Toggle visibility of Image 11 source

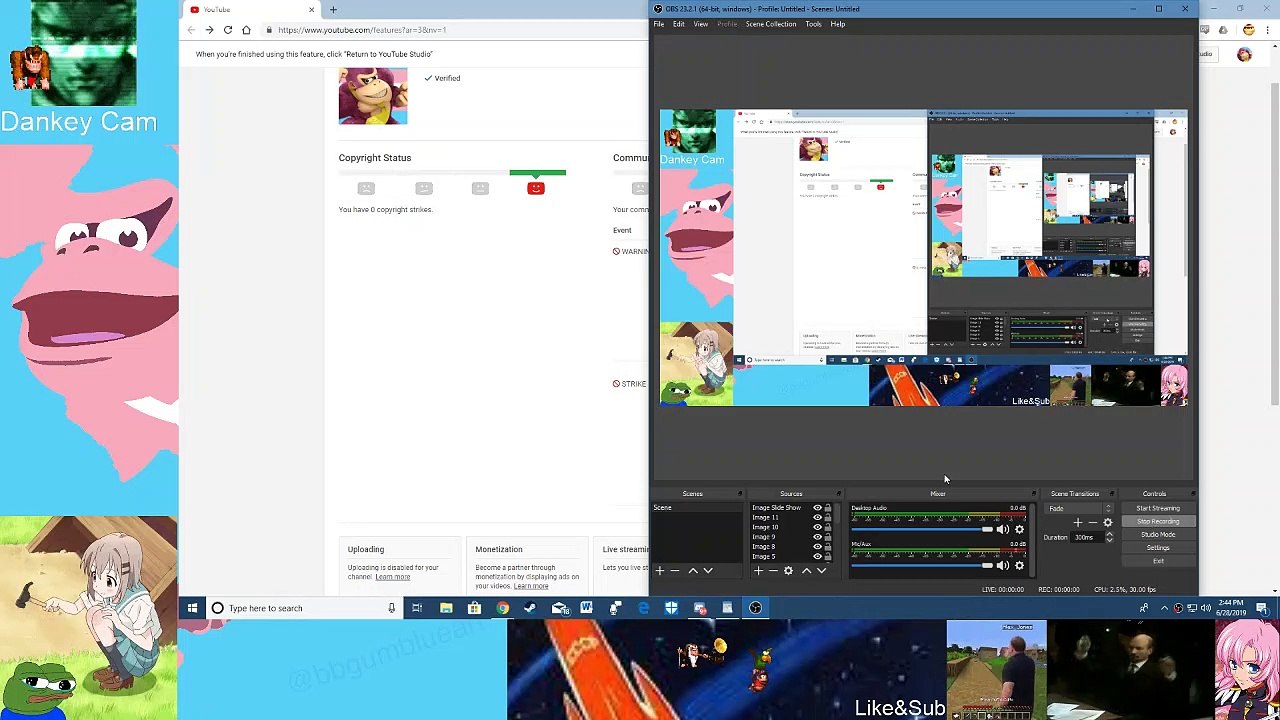817,518
